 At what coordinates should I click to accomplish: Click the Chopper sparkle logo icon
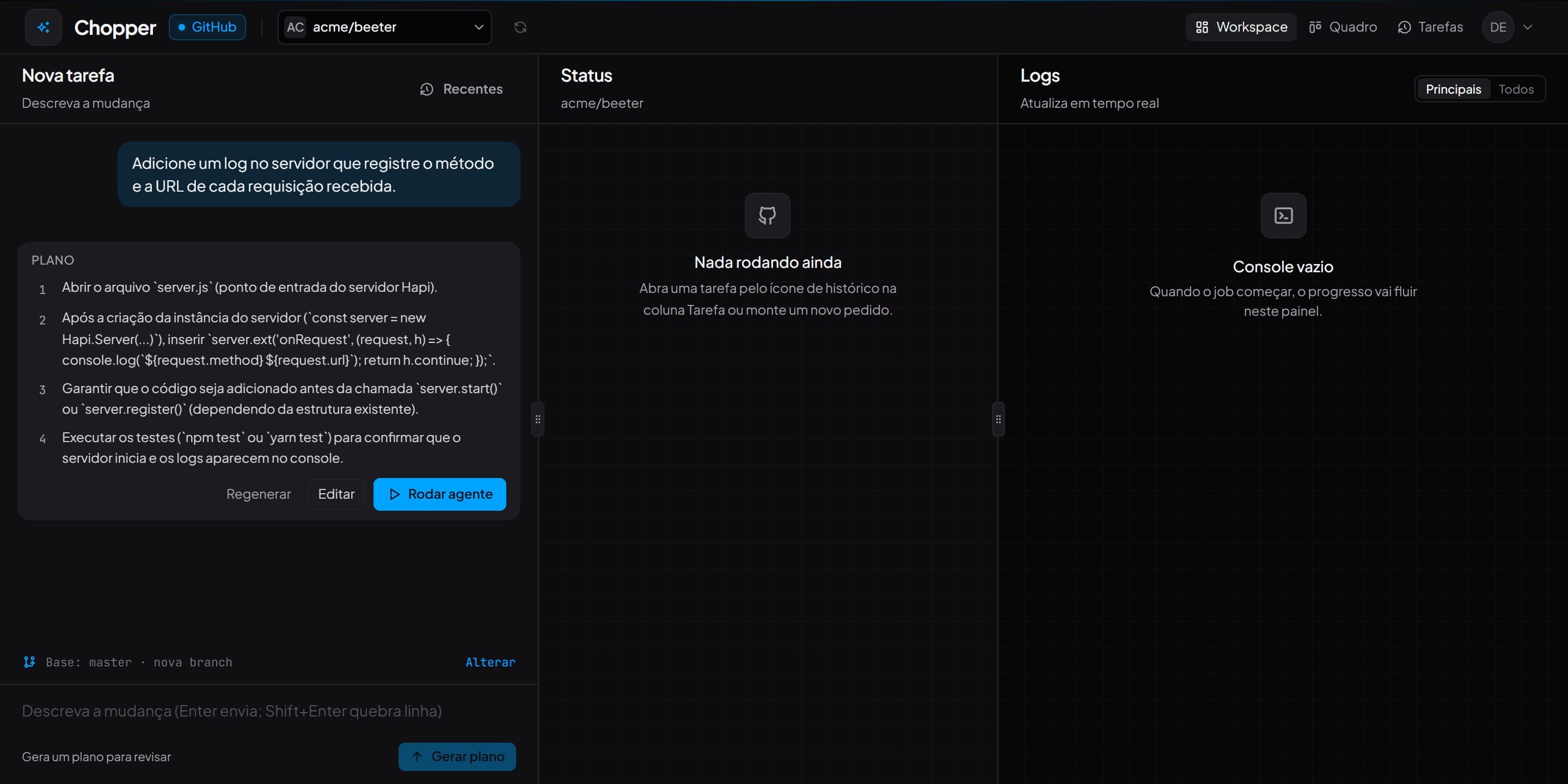click(x=43, y=27)
